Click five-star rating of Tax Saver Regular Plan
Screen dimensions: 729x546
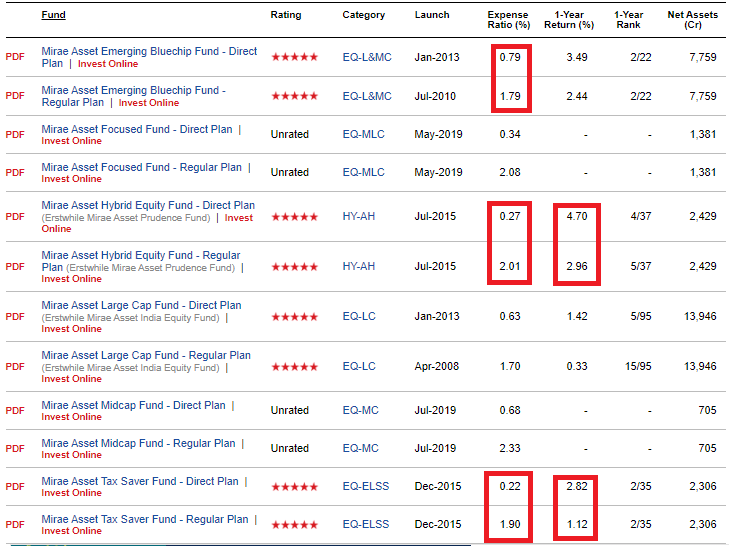294,526
